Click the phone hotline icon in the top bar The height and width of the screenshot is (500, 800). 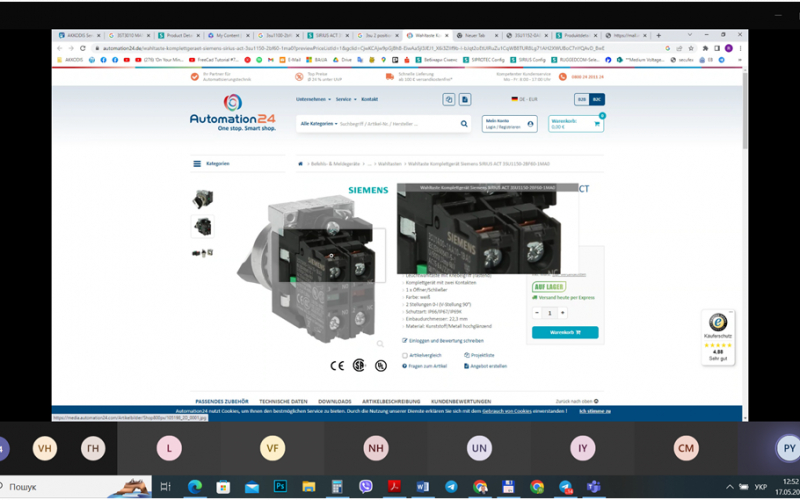click(562, 77)
